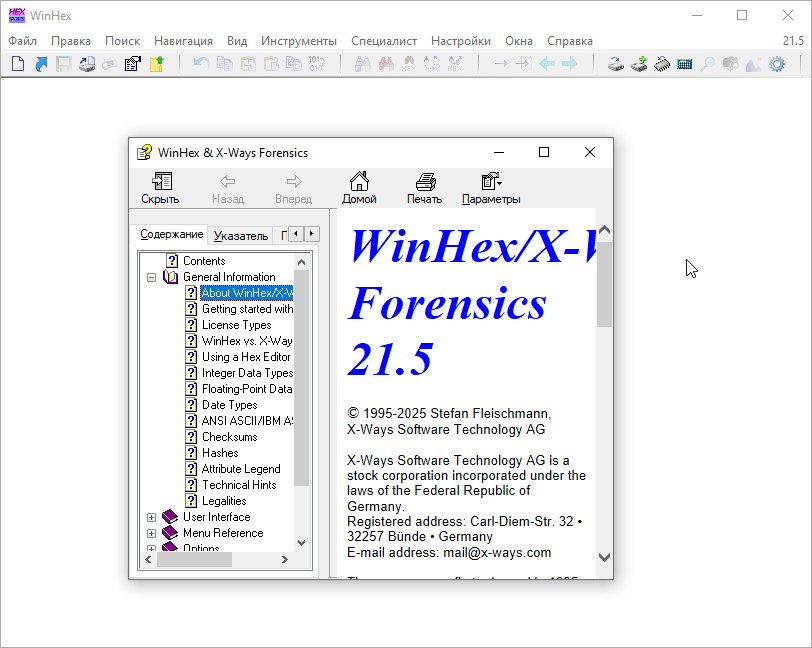Collapse the General Information tree node
Viewport: 812px width, 648px height.
[x=151, y=278]
